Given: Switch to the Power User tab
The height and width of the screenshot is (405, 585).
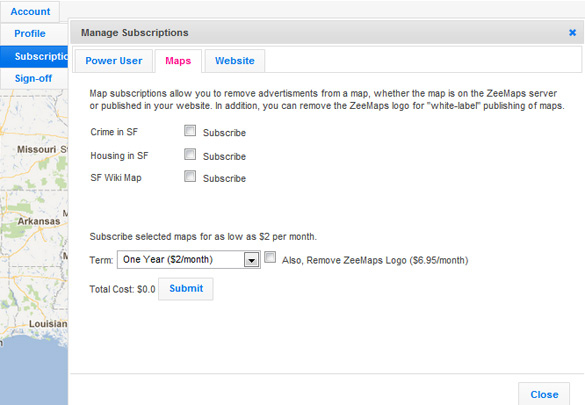Looking at the screenshot, I should [x=114, y=61].
